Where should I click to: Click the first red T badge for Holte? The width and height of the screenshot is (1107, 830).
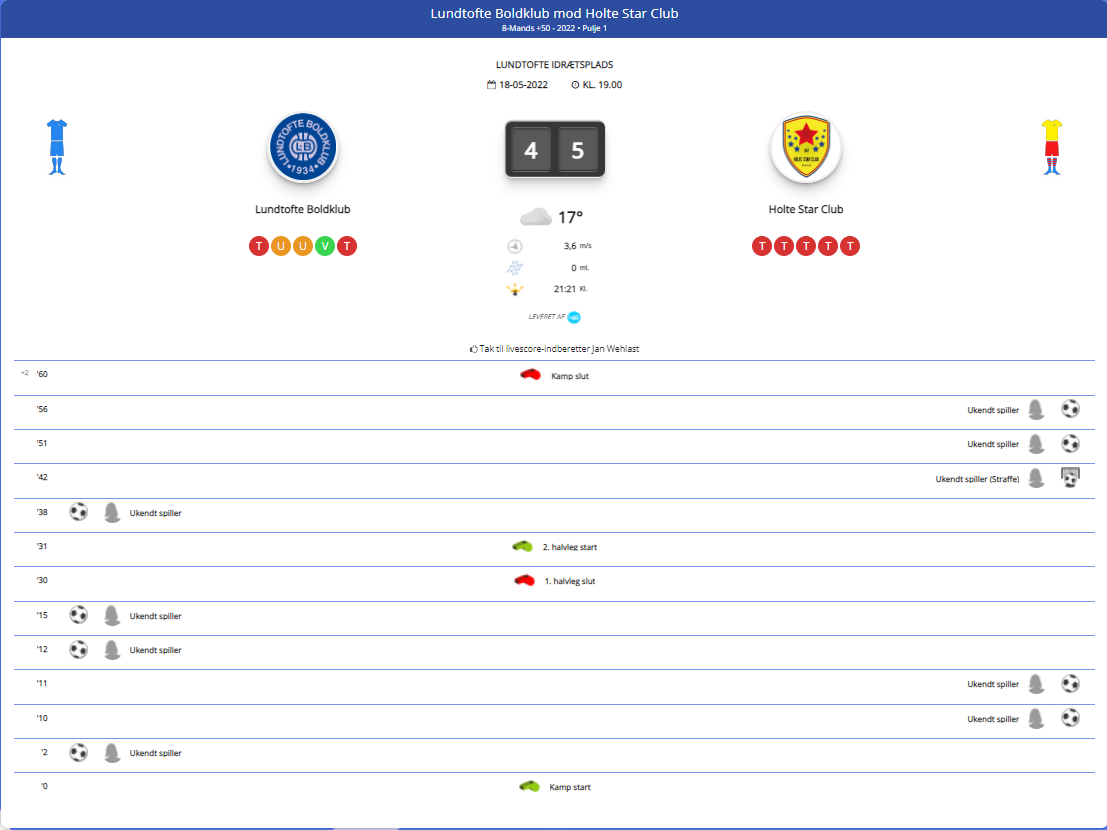(762, 246)
